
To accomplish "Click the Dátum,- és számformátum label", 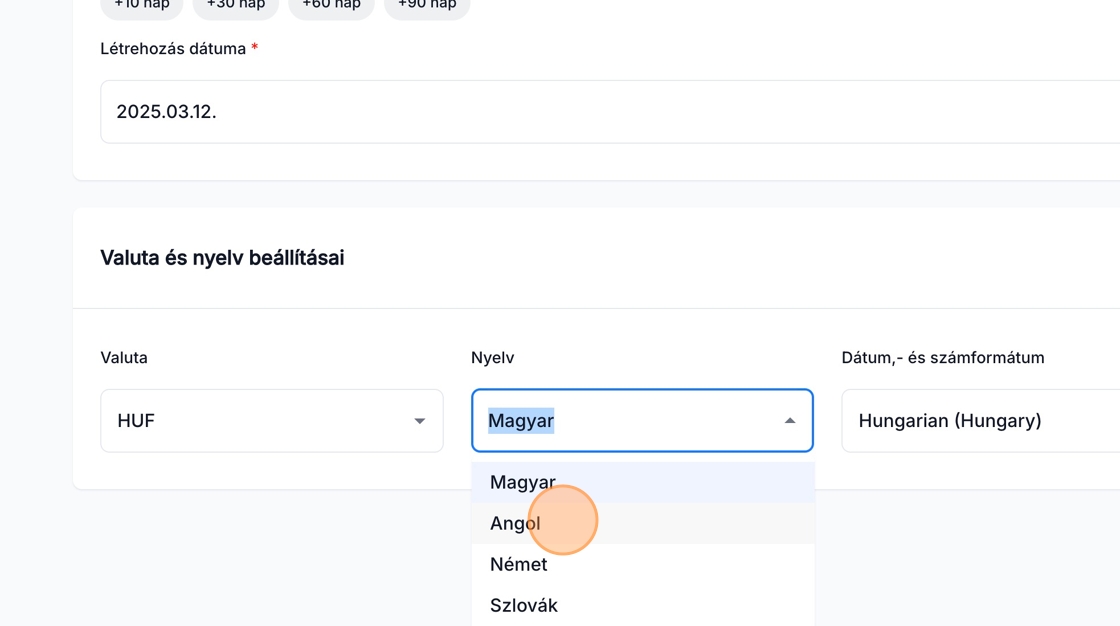I will pyautogui.click(x=943, y=357).
